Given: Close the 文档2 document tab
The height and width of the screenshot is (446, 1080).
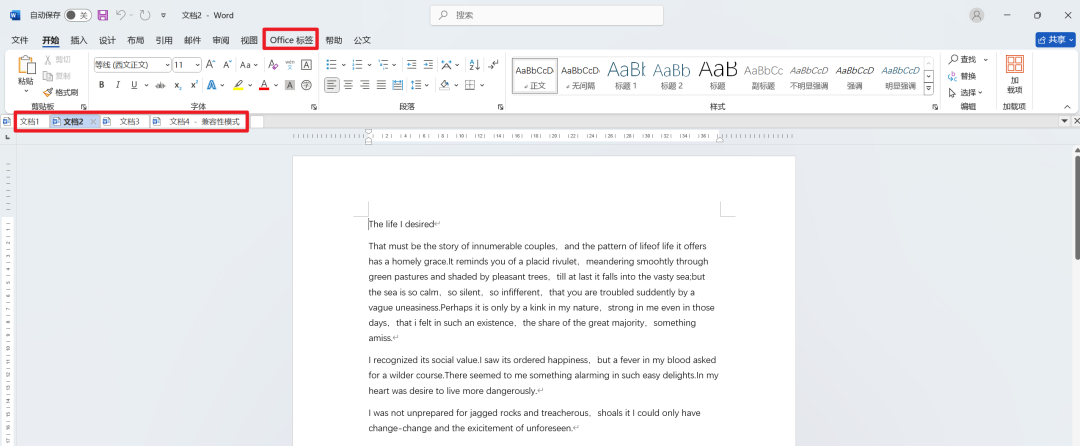Looking at the screenshot, I should 94,122.
